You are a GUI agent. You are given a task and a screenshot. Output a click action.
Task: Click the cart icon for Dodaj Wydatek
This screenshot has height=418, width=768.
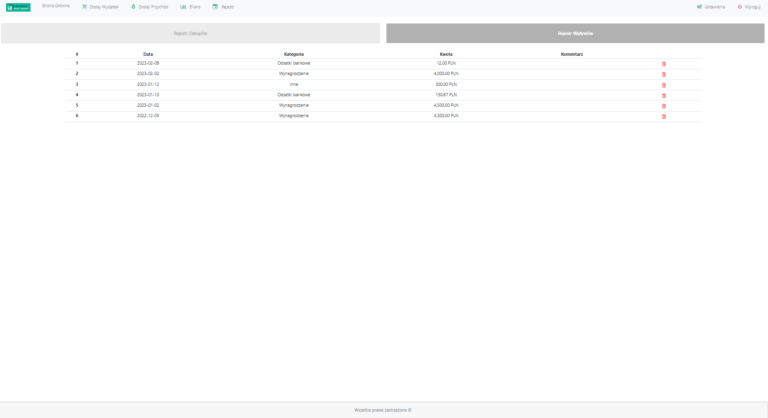click(85, 7)
